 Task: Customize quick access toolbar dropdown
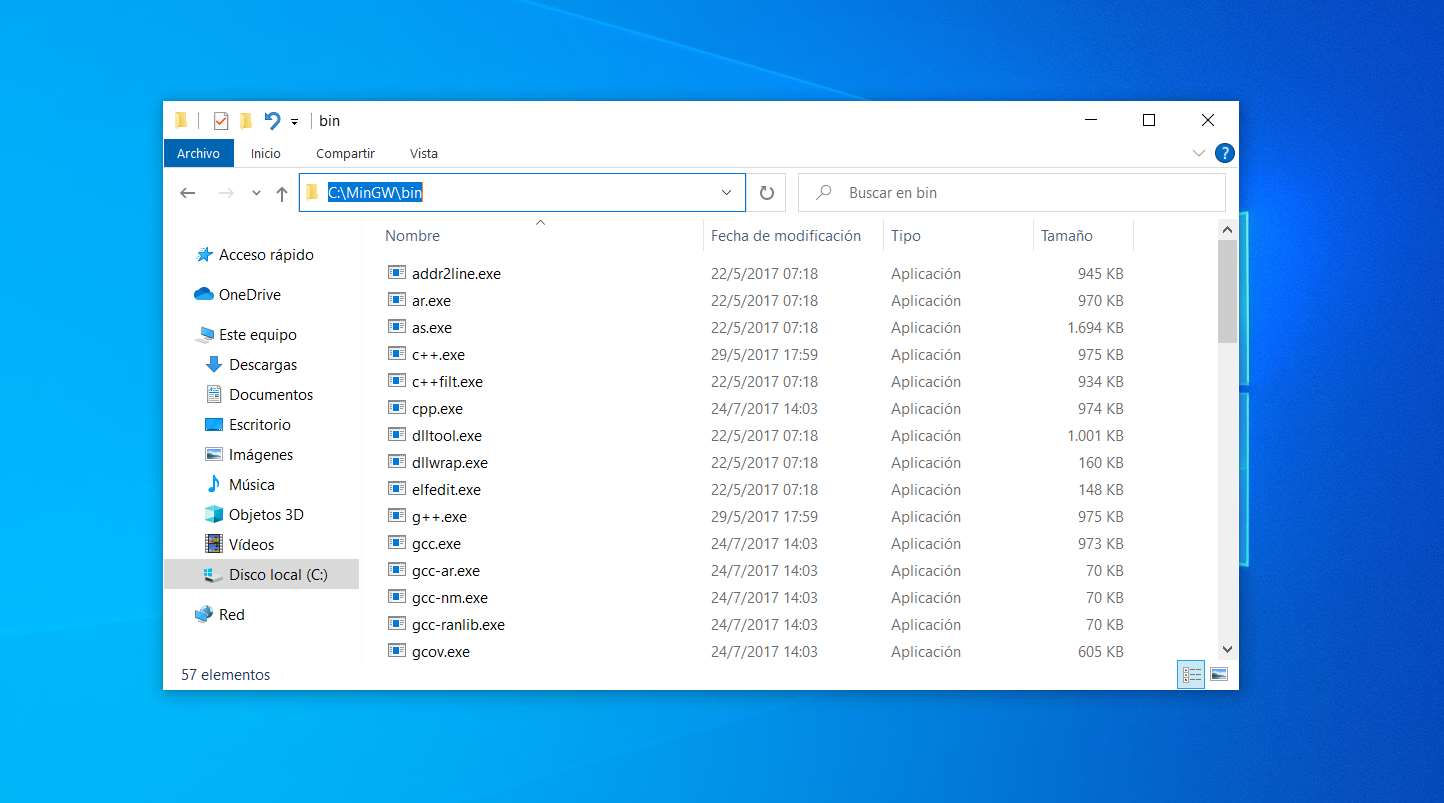click(x=294, y=122)
